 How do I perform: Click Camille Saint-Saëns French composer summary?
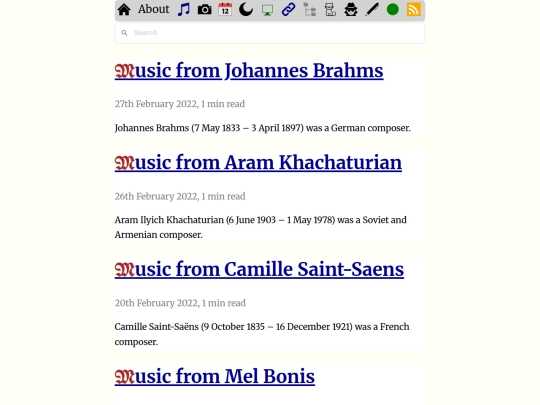click(262, 334)
